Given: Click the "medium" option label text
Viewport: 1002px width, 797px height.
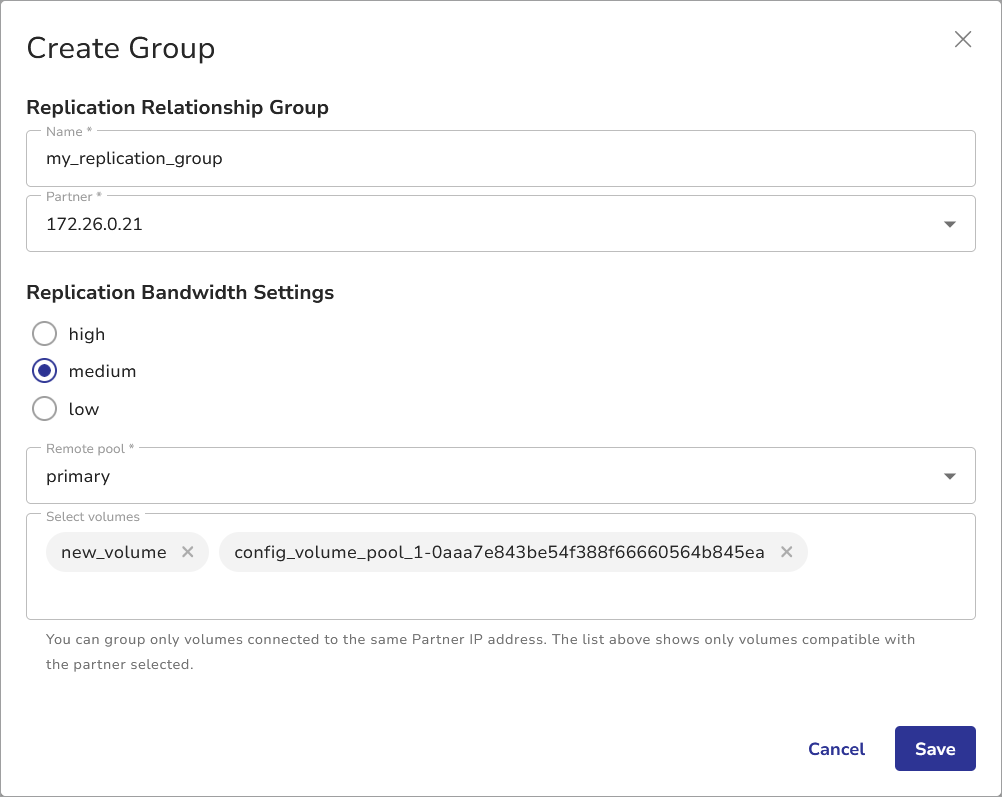Looking at the screenshot, I should [102, 371].
